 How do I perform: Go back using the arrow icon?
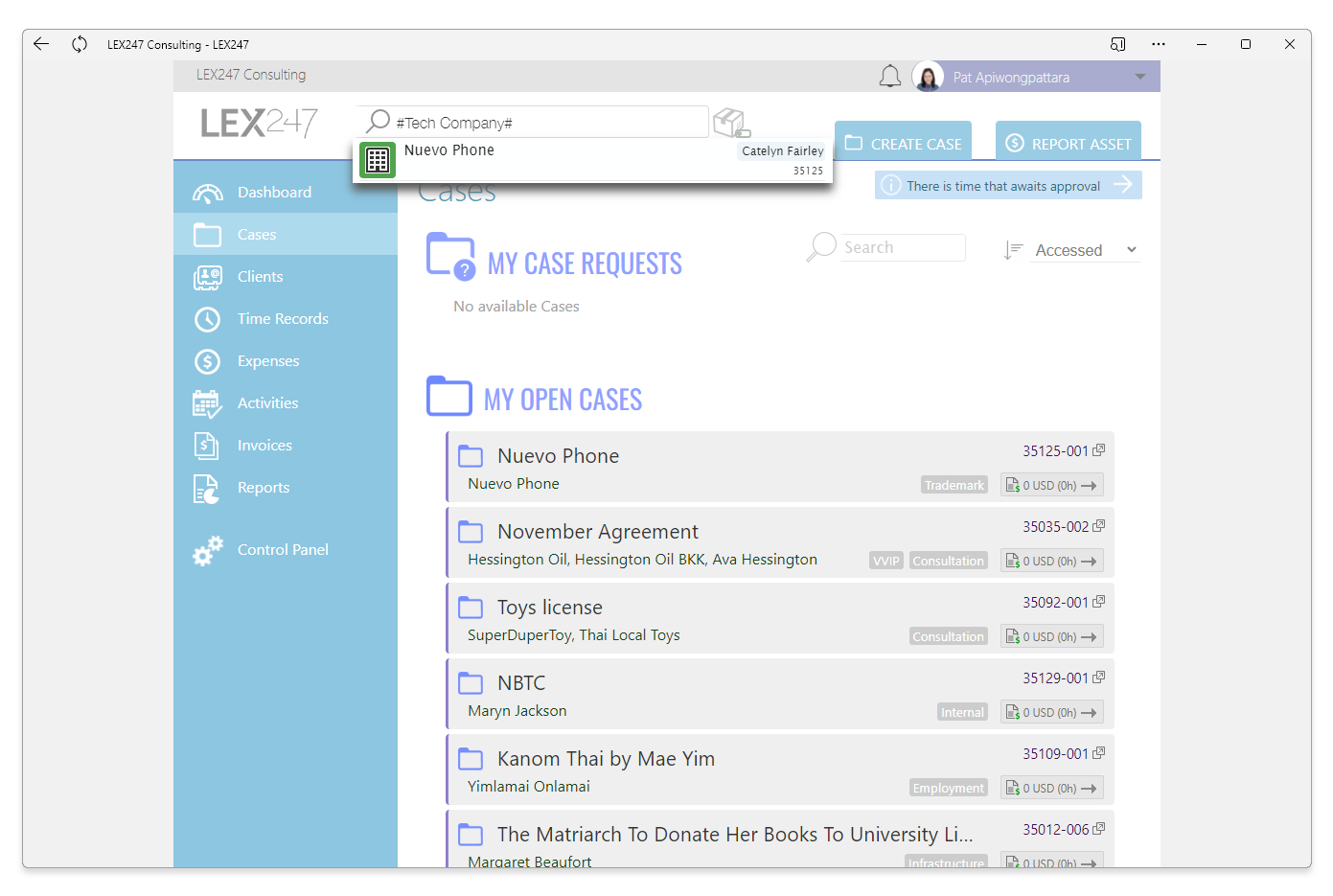tap(41, 44)
